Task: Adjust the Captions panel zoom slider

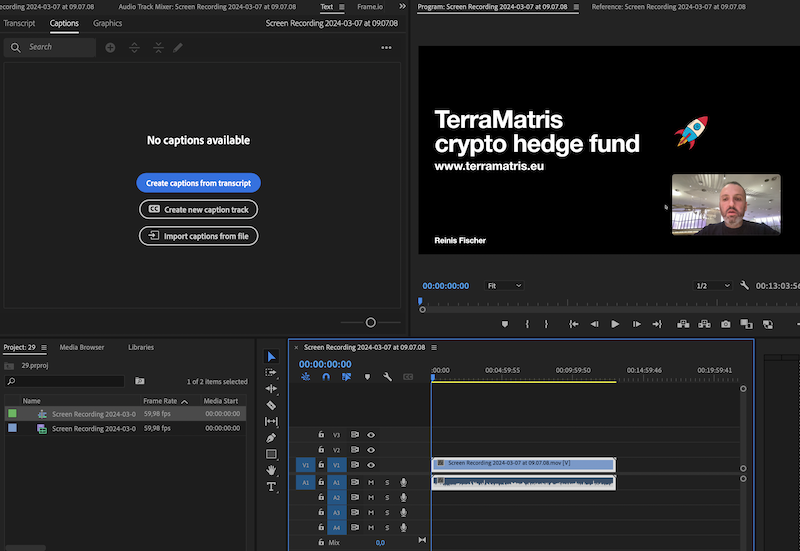Action: click(371, 322)
